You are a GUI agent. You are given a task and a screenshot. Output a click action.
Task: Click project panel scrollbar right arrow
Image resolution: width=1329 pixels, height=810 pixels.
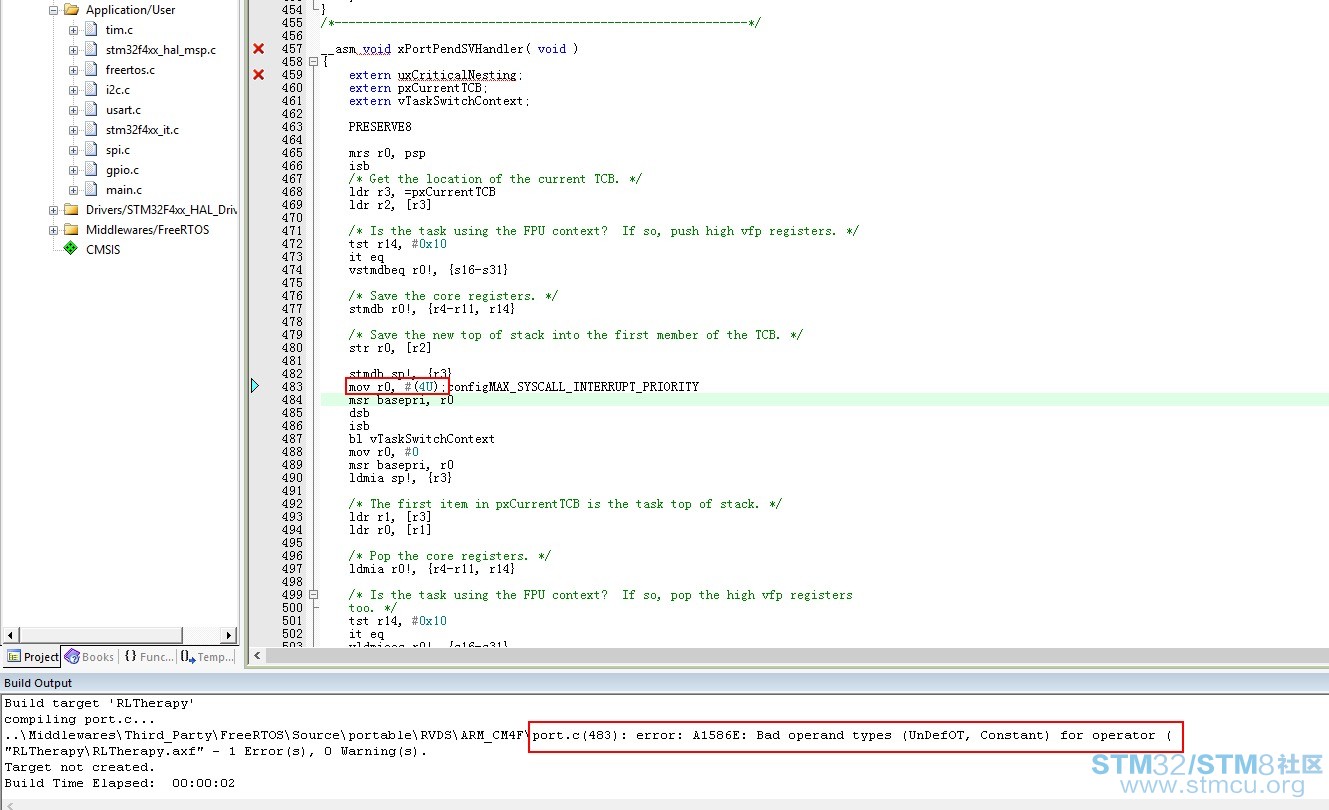pyautogui.click(x=228, y=635)
